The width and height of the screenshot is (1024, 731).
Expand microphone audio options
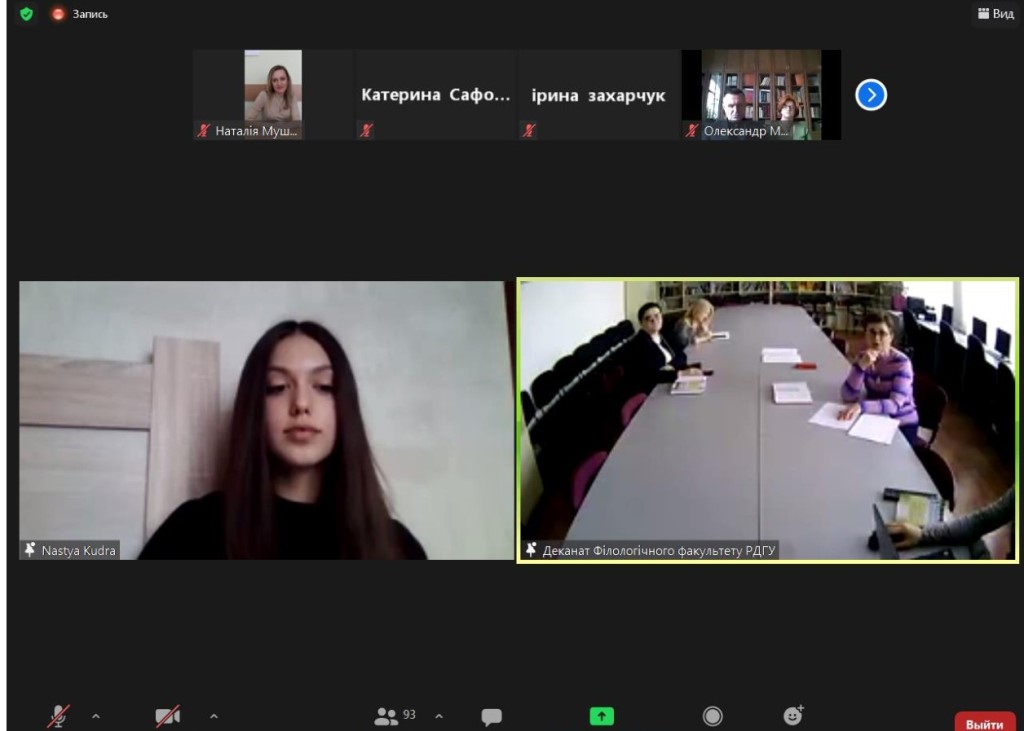pos(96,716)
